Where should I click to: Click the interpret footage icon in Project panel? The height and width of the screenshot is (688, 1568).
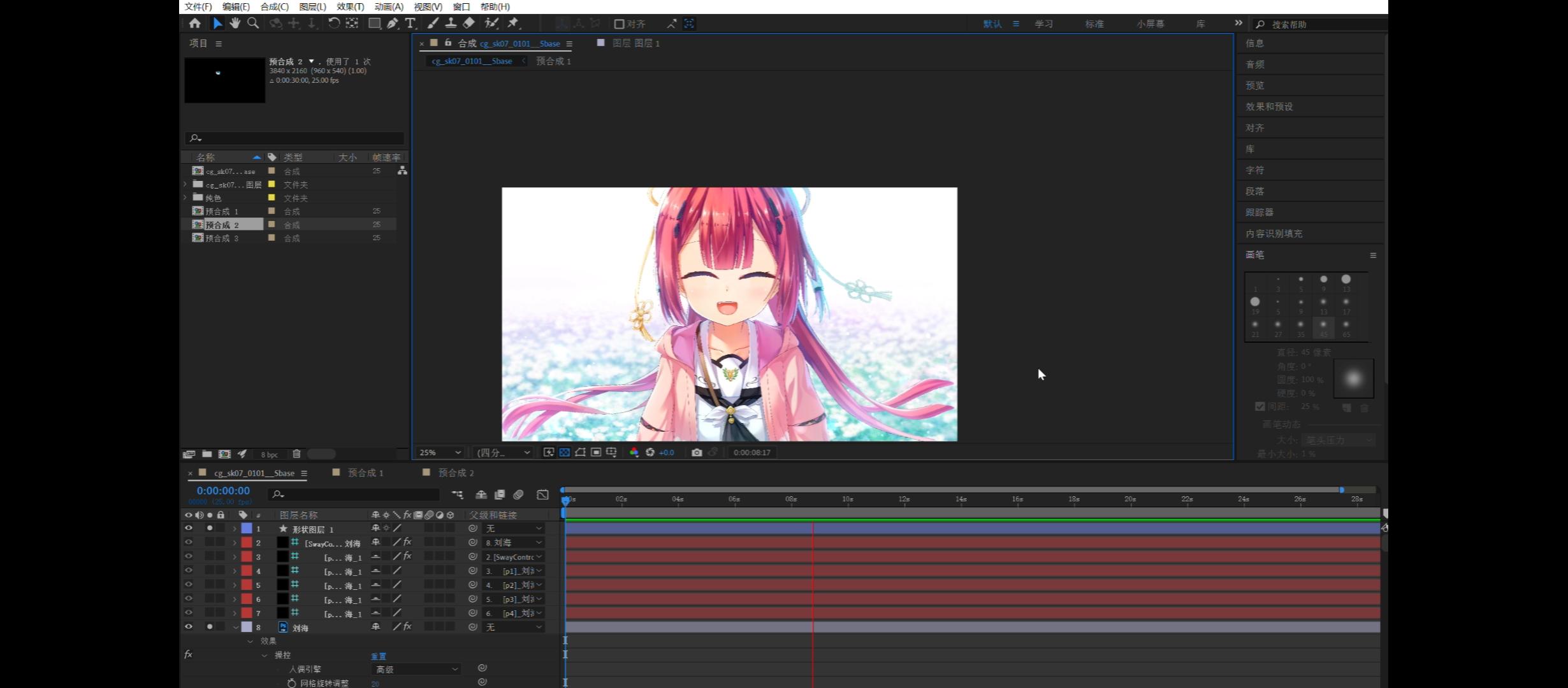pyautogui.click(x=189, y=454)
